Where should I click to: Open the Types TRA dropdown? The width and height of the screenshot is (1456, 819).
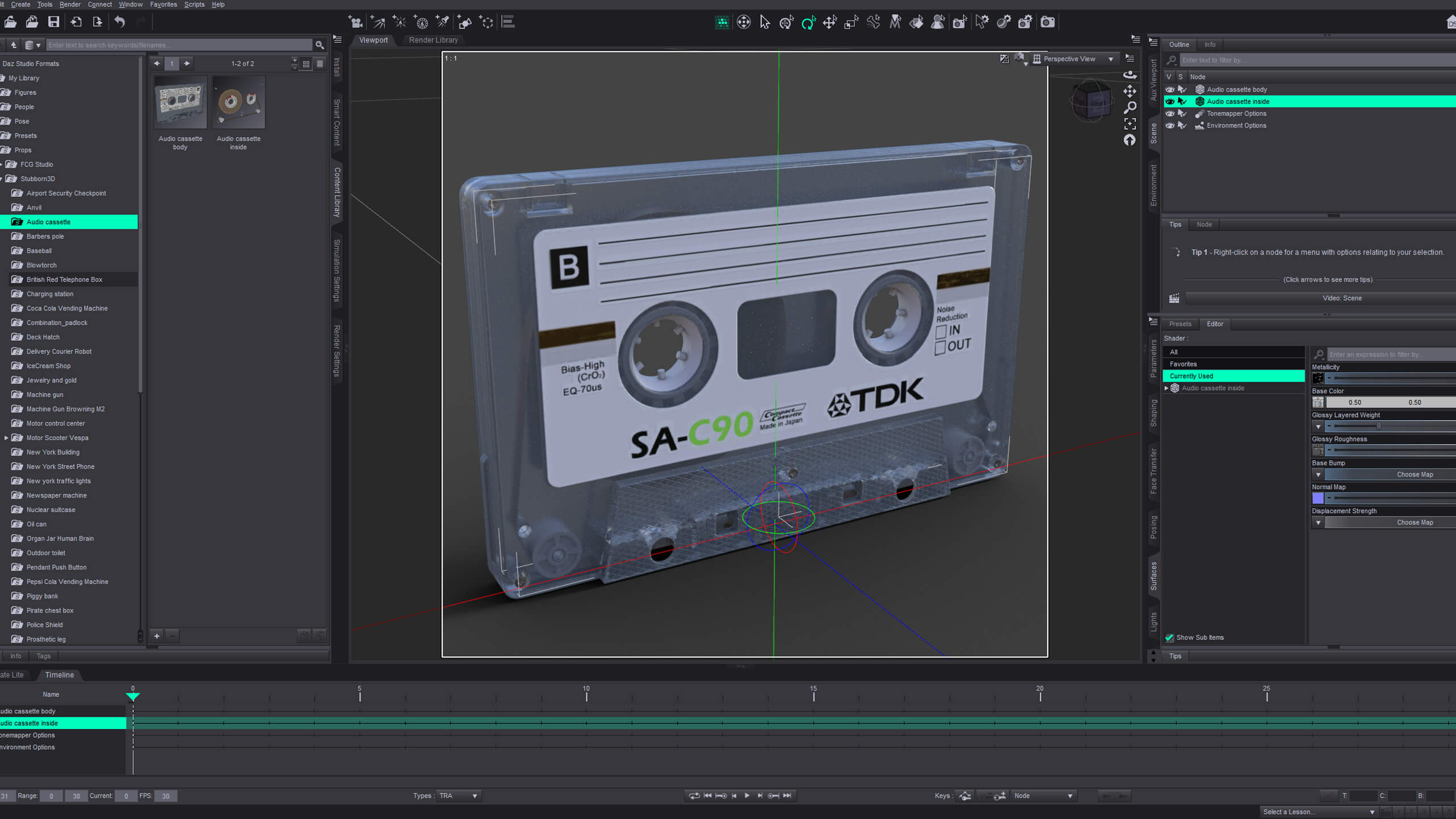click(459, 796)
